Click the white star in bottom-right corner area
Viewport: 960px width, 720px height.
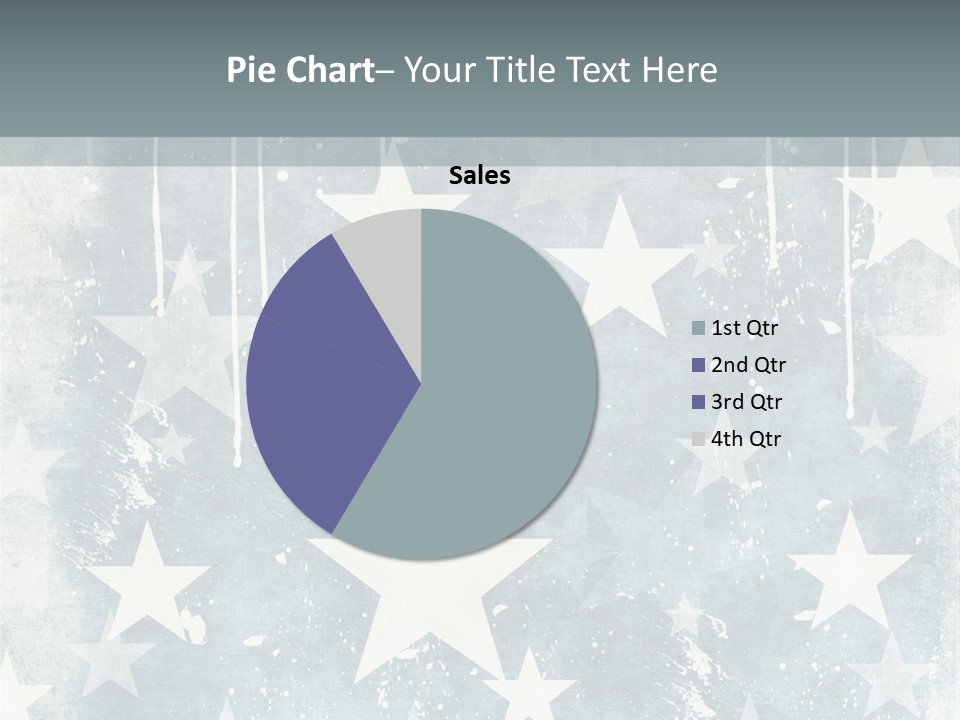coord(850,570)
